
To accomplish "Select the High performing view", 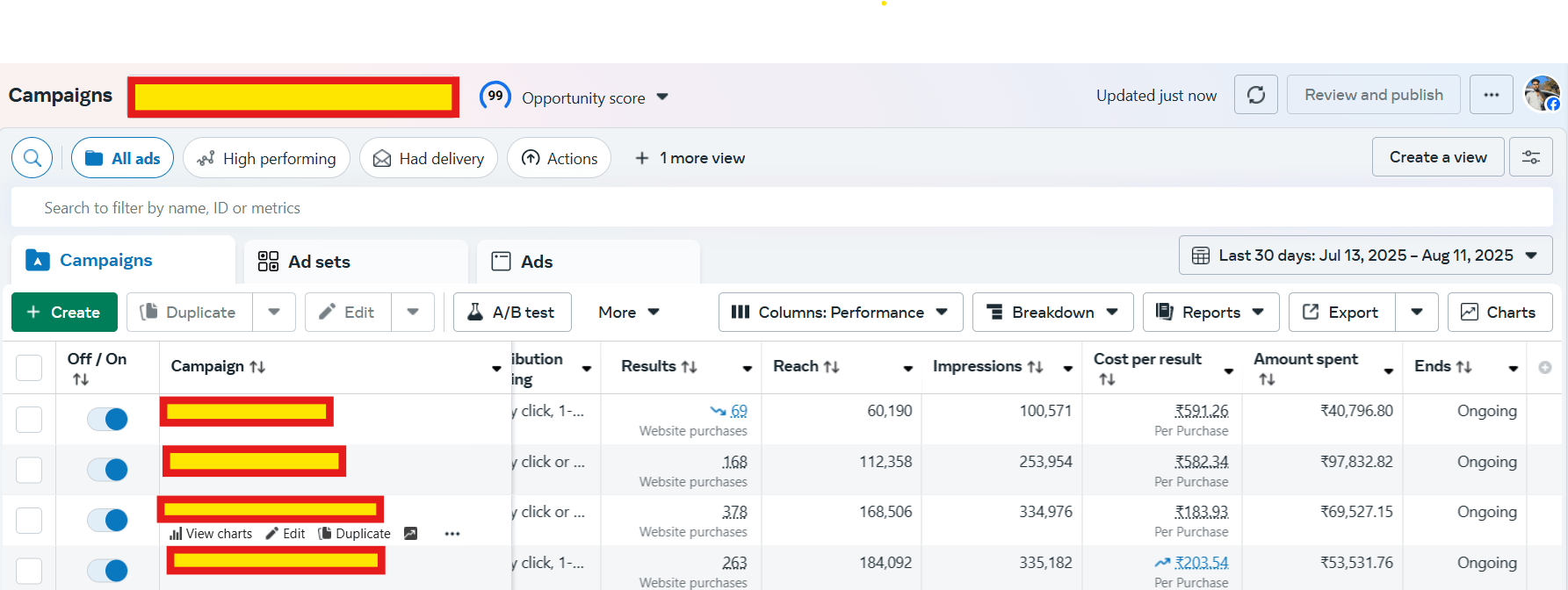I will 266,158.
